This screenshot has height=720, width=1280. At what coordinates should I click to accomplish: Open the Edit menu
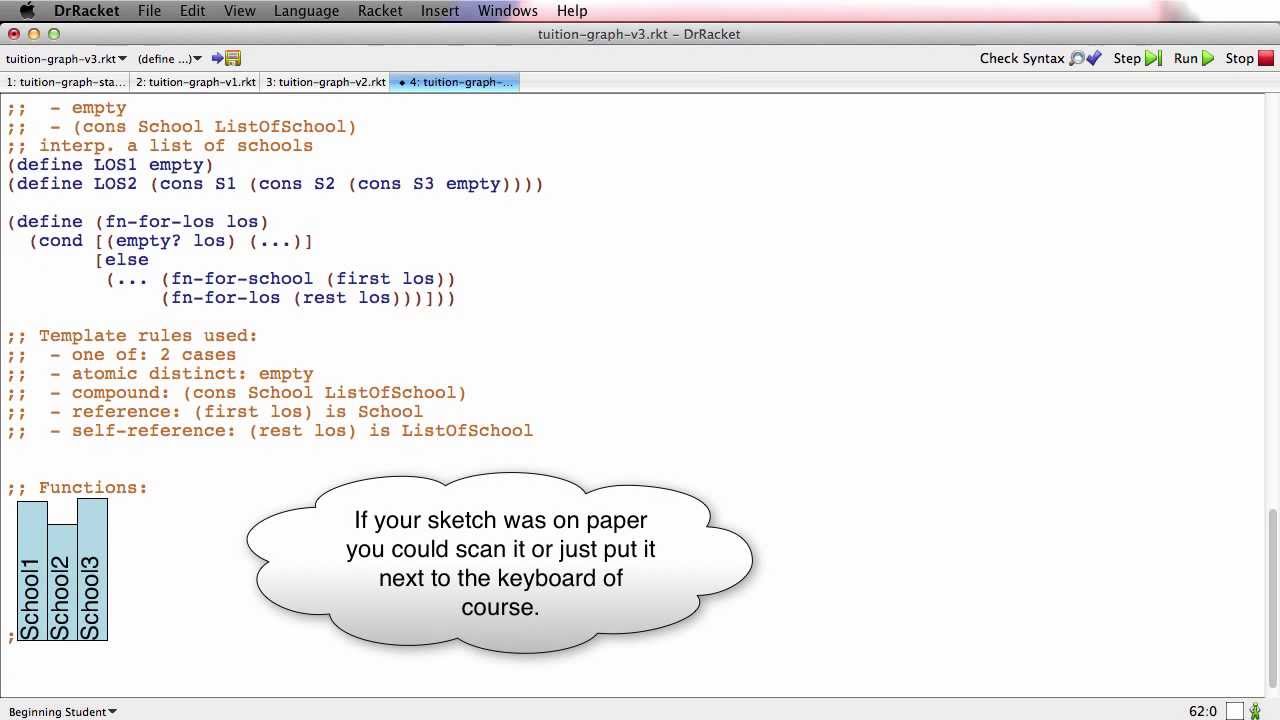(192, 11)
